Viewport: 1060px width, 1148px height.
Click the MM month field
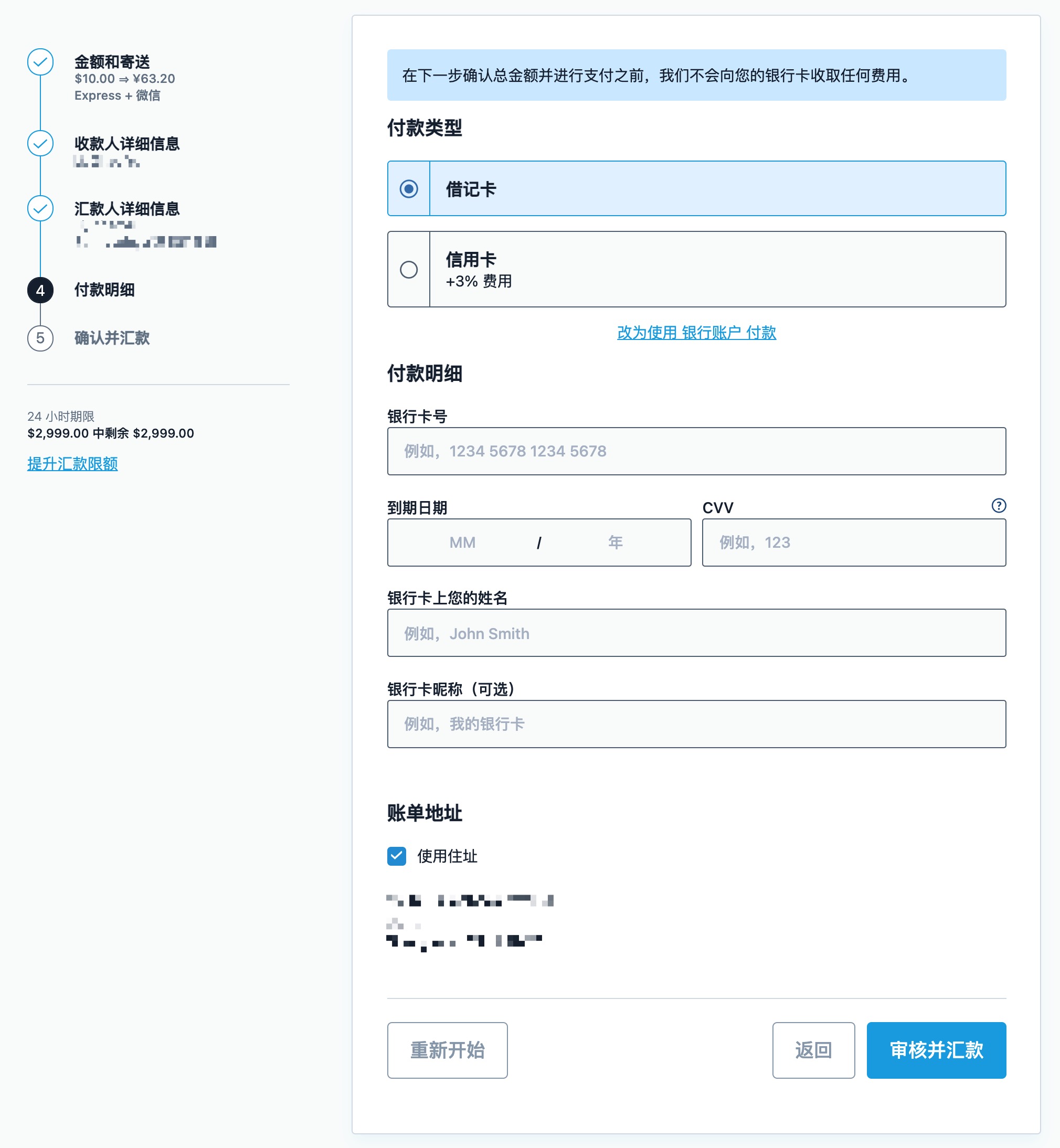pos(463,542)
